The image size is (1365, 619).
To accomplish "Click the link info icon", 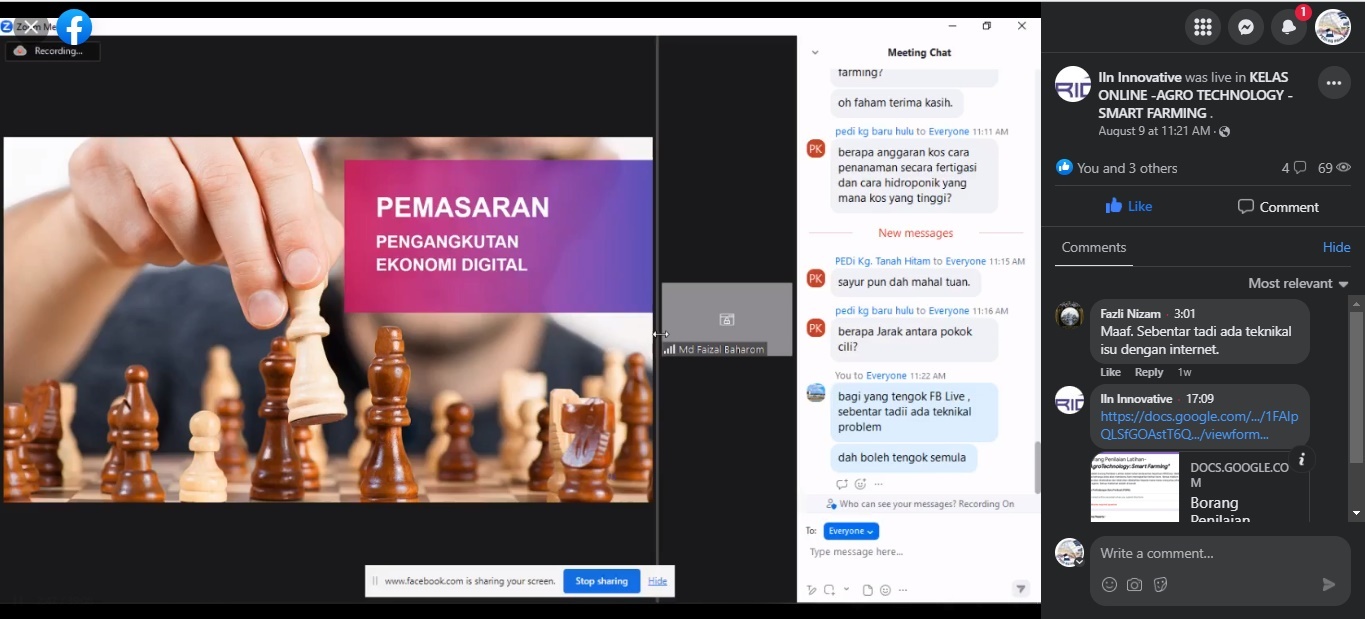I will click(x=1301, y=460).
